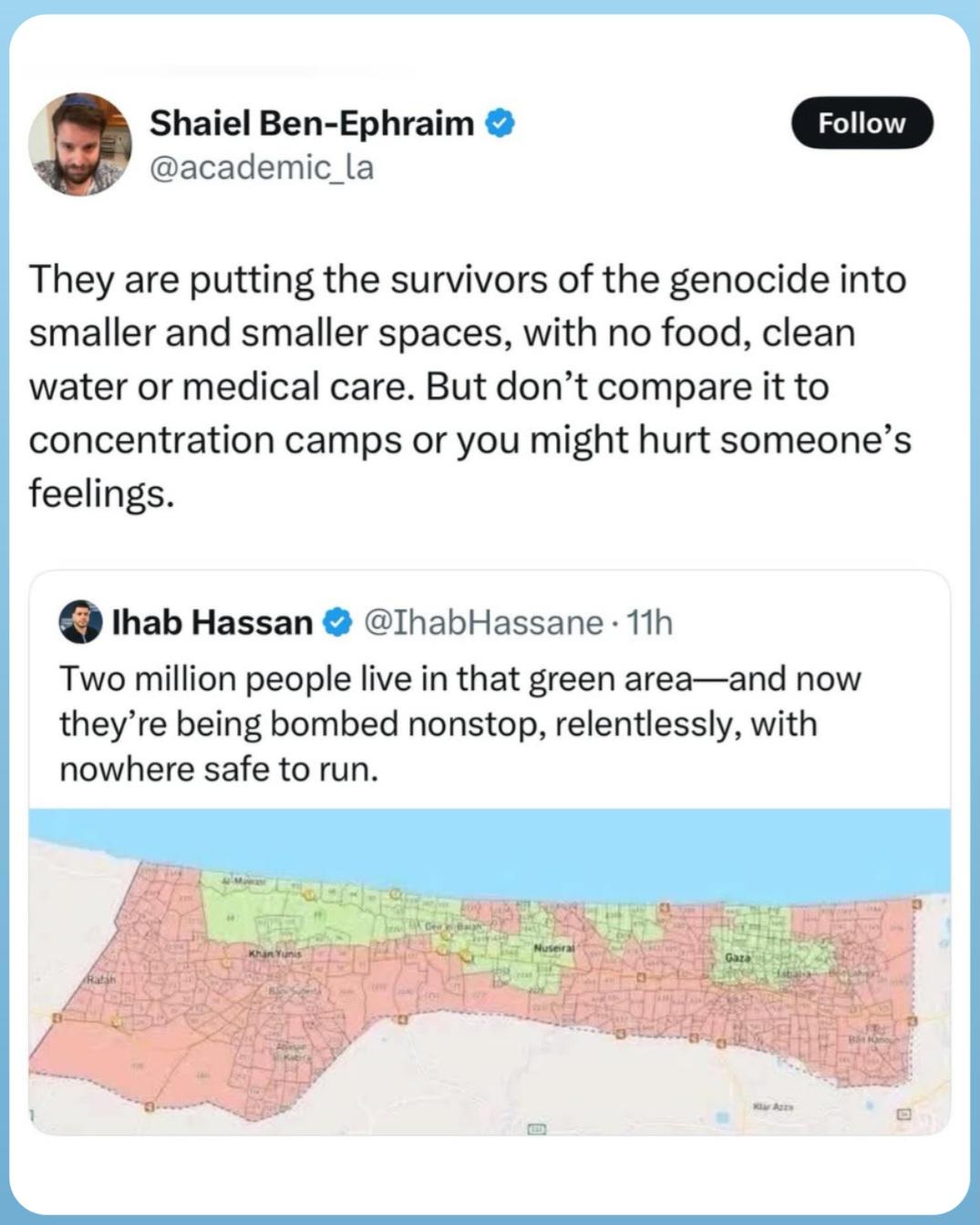
Task: Click the blue verified badge beside Shaiel Ben-Ephraim
Action: click(500, 122)
